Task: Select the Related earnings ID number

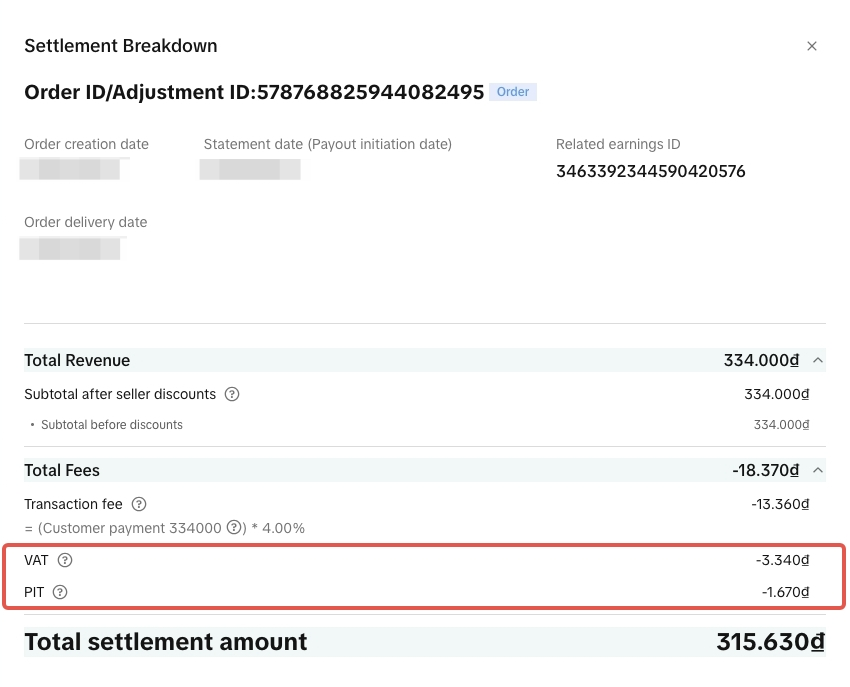Action: click(x=650, y=171)
